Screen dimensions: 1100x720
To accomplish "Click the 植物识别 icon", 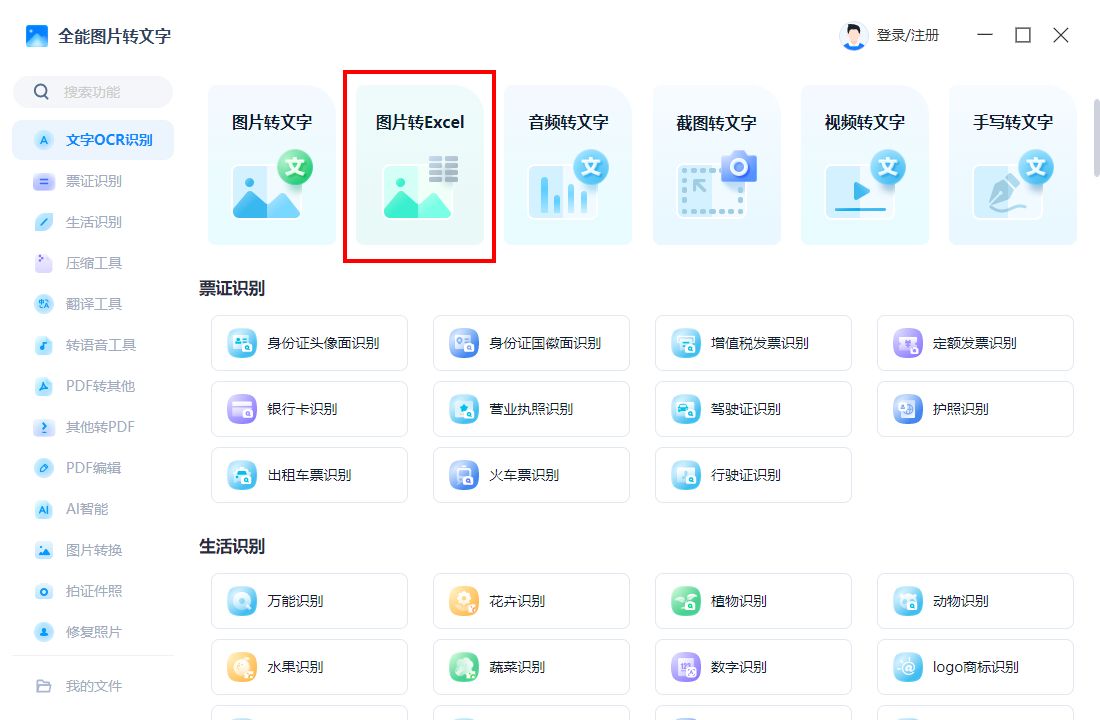I will pyautogui.click(x=685, y=601).
